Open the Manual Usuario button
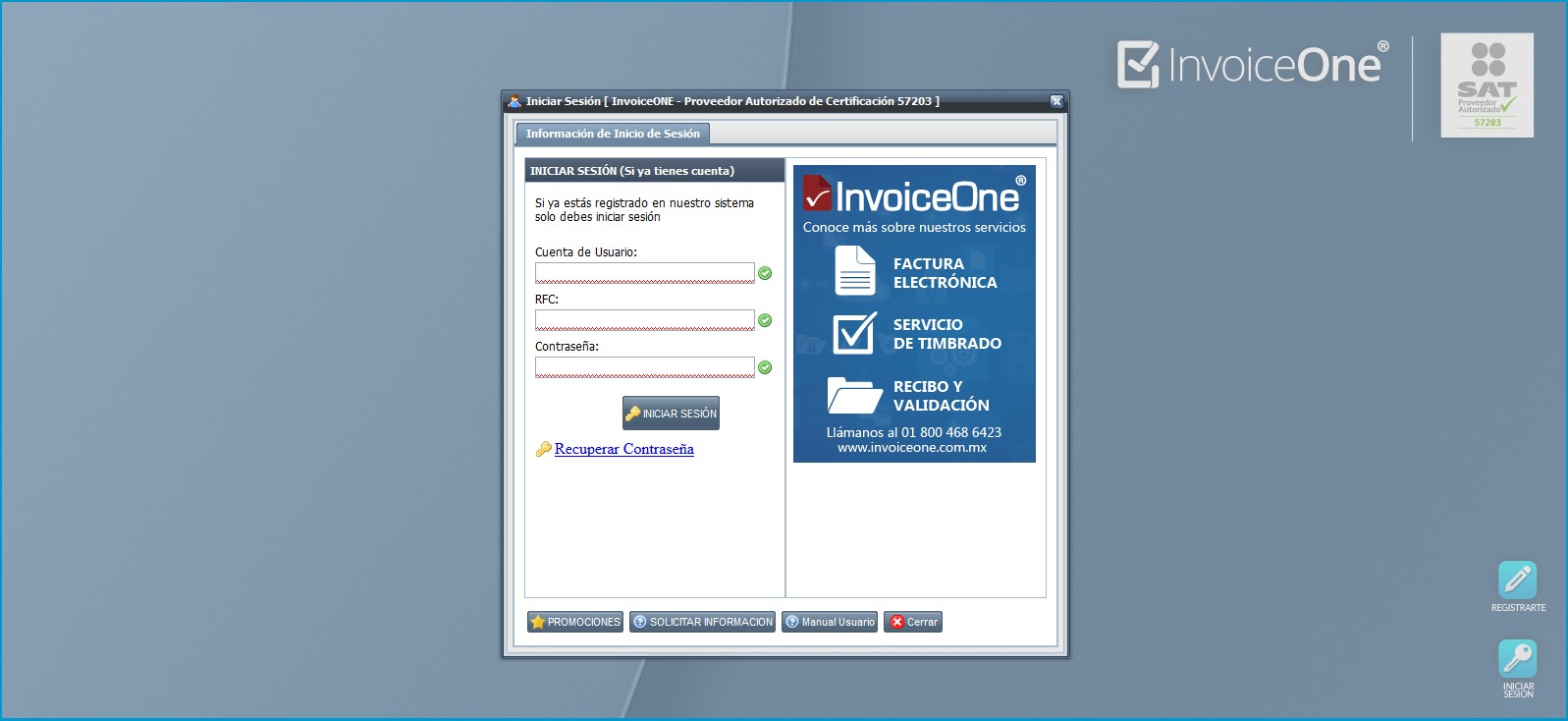The image size is (1568, 721). [830, 622]
